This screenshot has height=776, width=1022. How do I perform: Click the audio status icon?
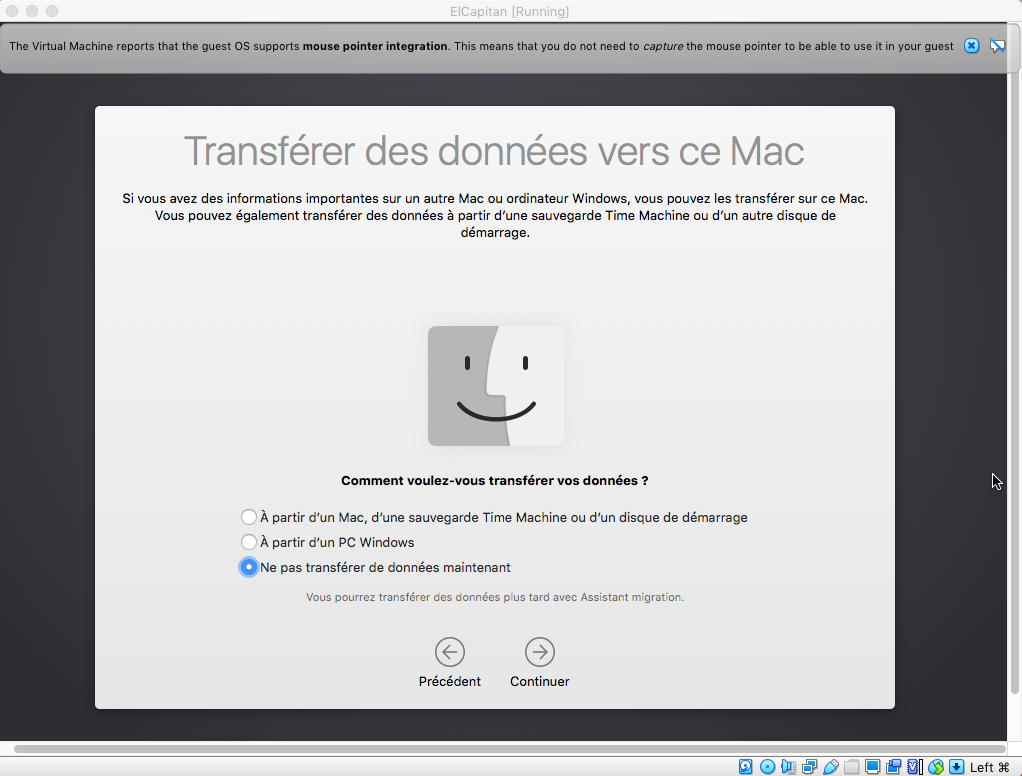pyautogui.click(x=789, y=767)
